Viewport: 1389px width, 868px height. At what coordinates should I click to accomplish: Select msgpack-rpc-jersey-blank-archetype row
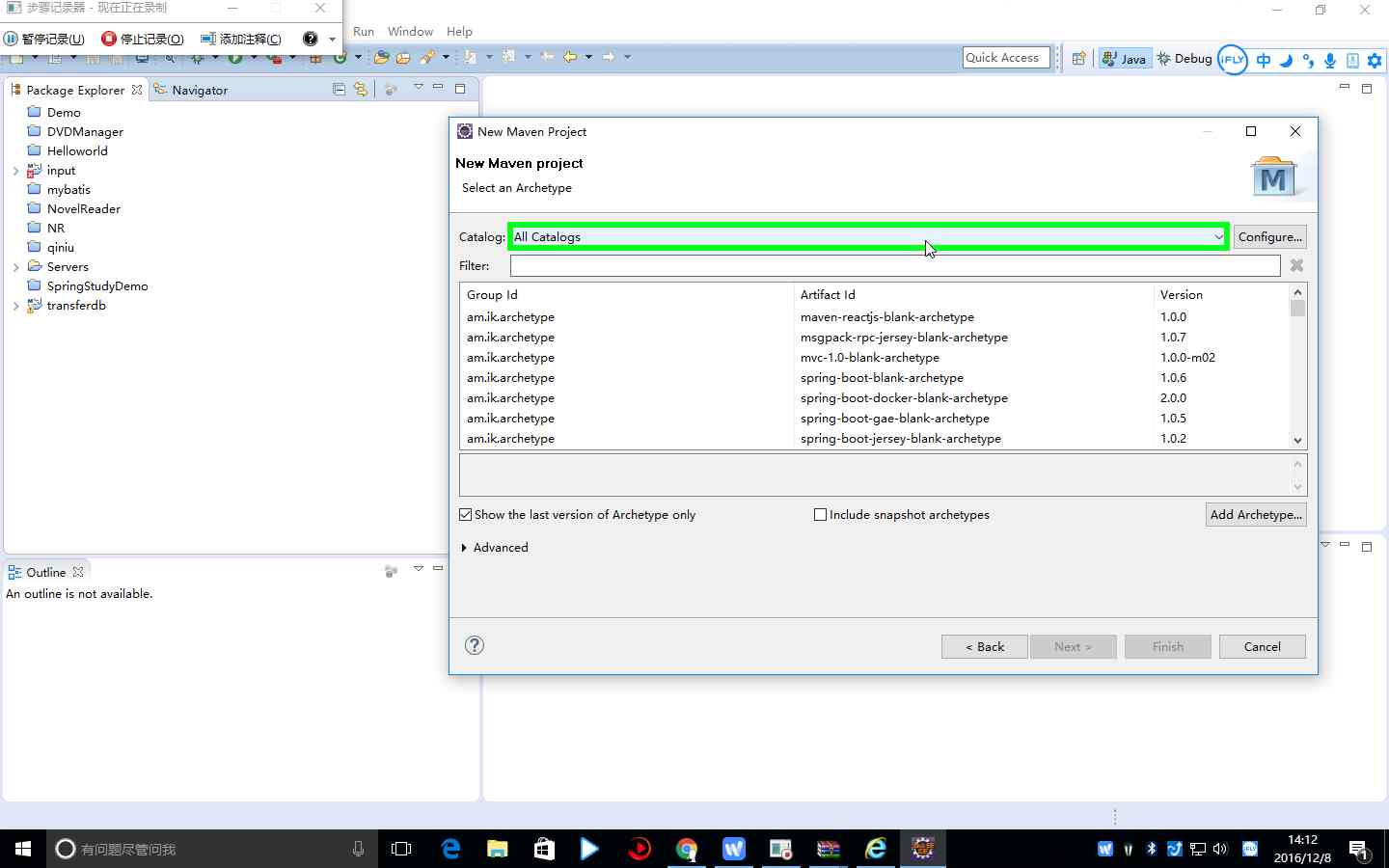click(875, 338)
